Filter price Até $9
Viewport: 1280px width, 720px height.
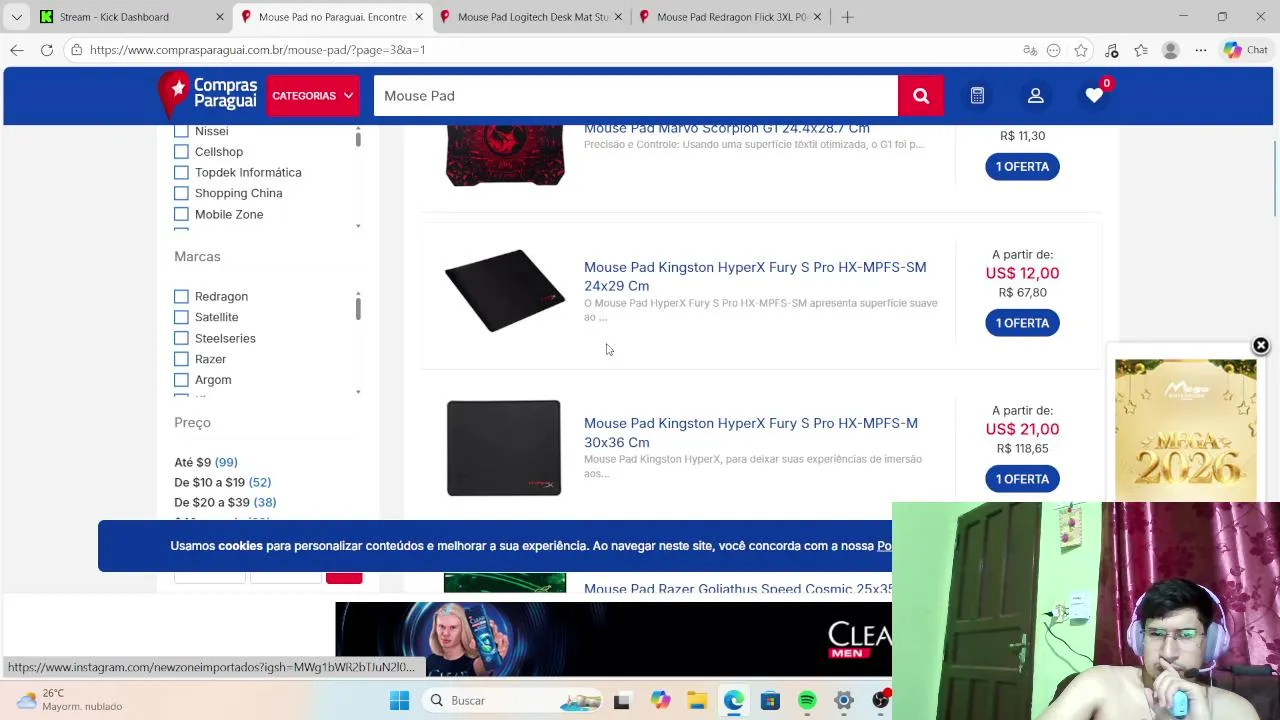click(206, 462)
